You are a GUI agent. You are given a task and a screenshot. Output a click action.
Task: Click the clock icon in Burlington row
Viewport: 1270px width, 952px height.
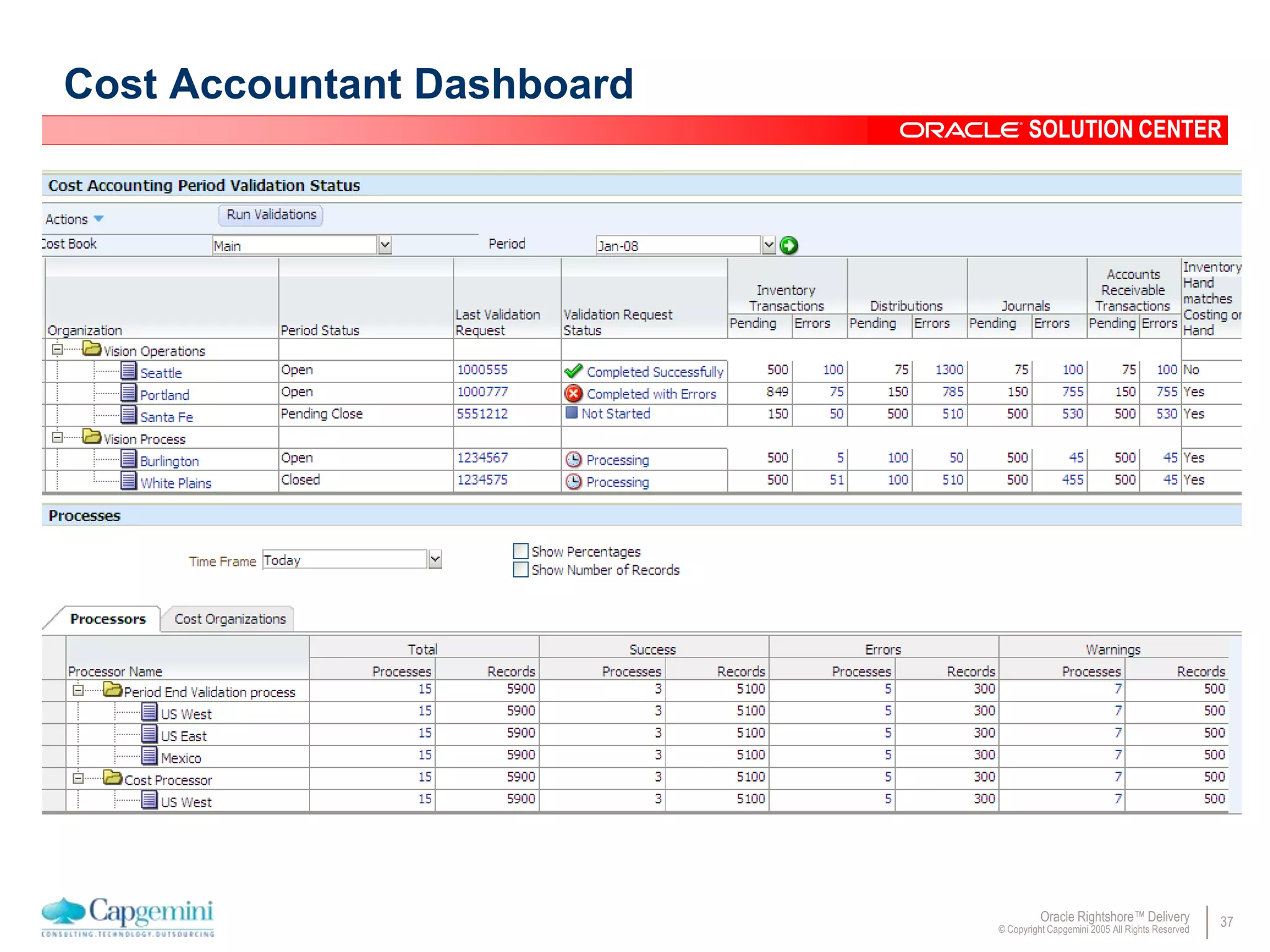pos(574,459)
